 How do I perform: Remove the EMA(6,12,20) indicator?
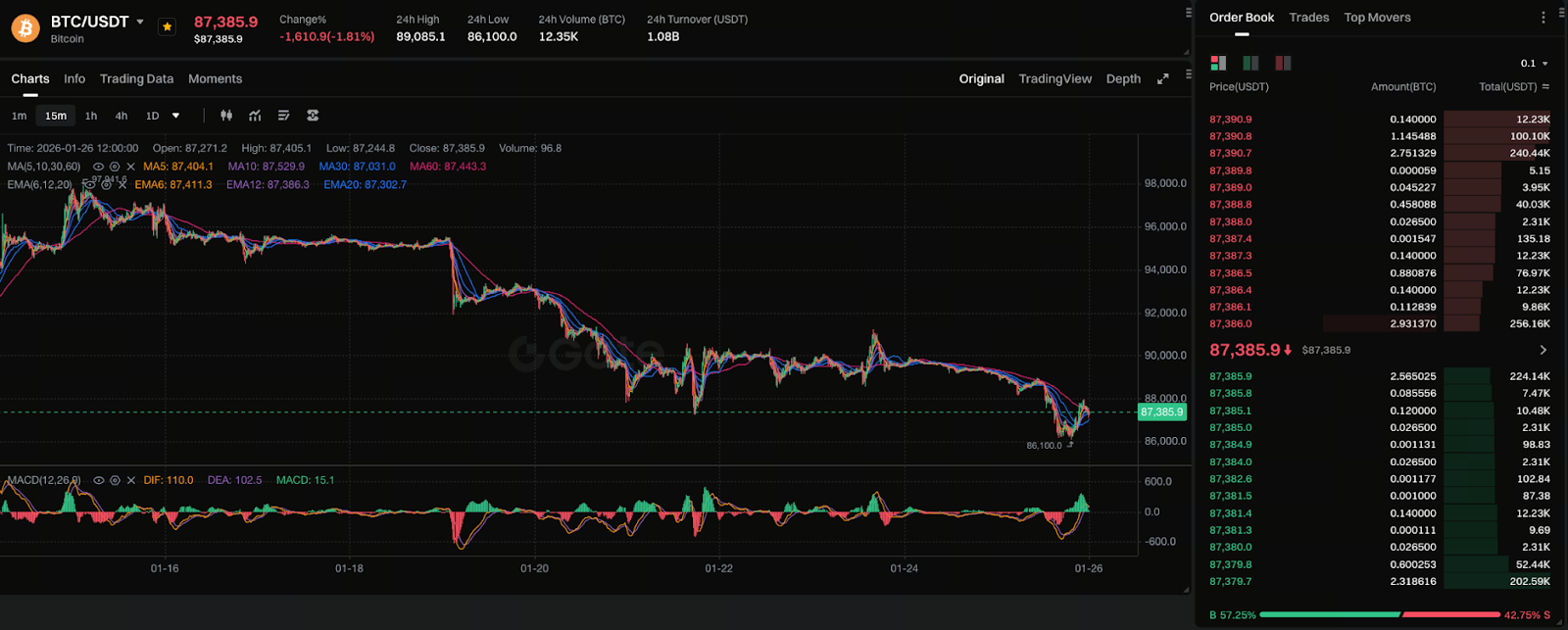coord(122,184)
